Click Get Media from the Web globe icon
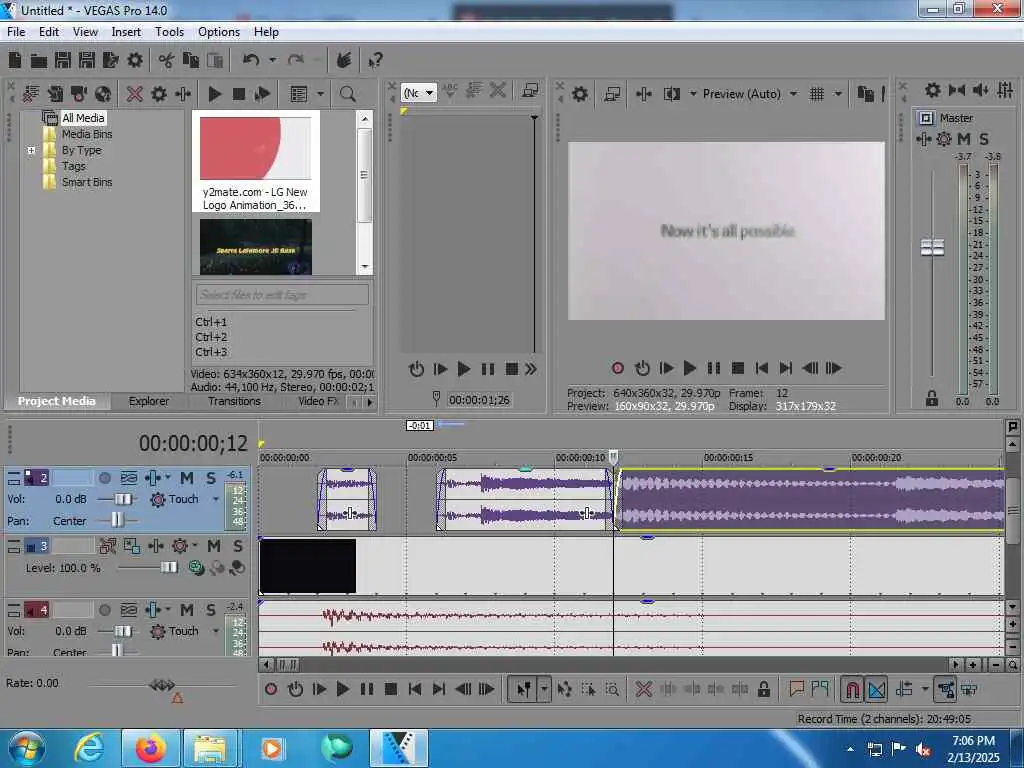 click(x=103, y=94)
